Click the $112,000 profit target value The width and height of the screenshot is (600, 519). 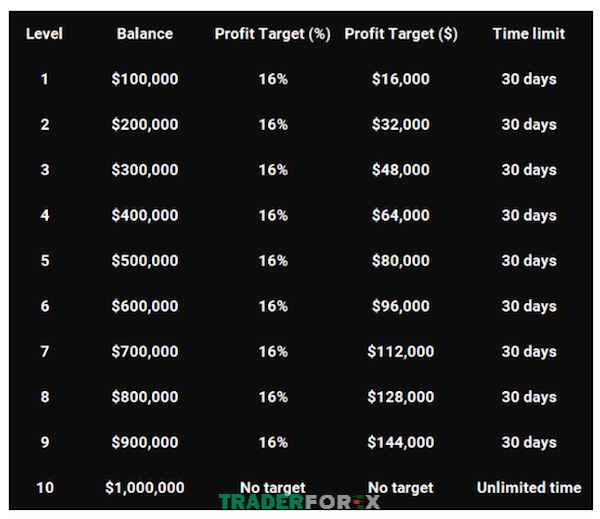401,351
